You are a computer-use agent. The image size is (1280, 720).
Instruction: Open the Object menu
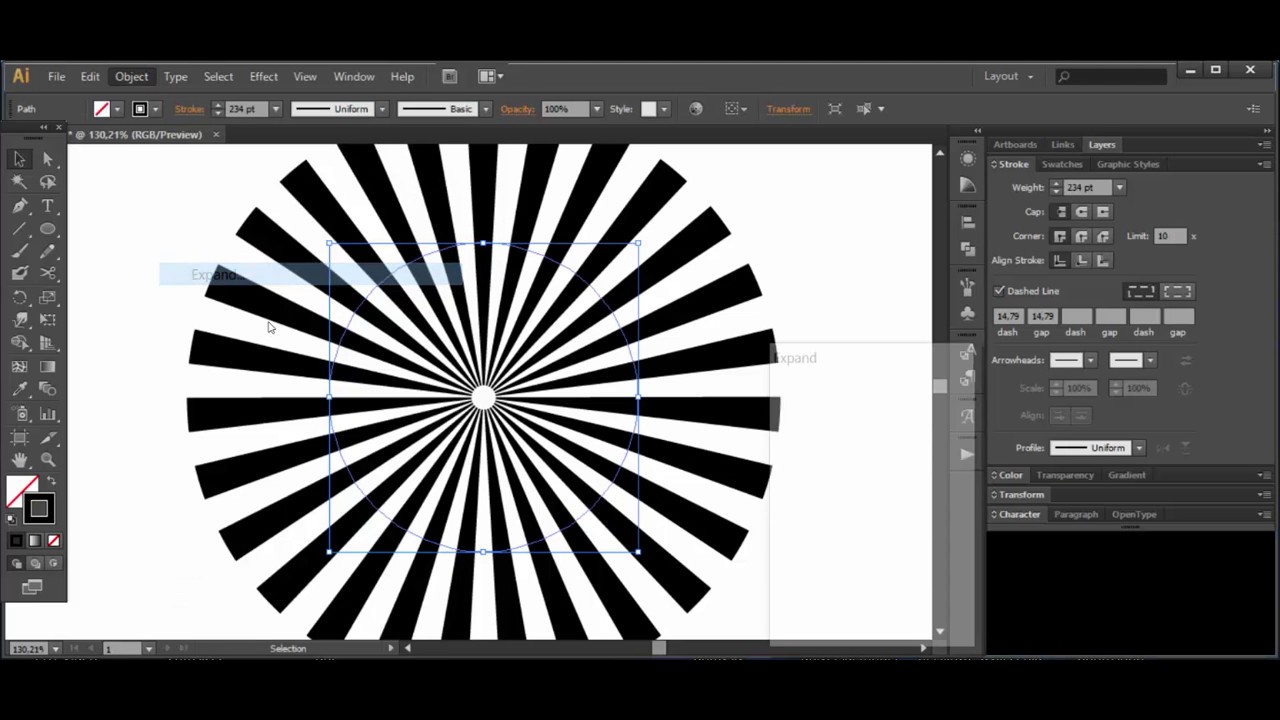[131, 76]
